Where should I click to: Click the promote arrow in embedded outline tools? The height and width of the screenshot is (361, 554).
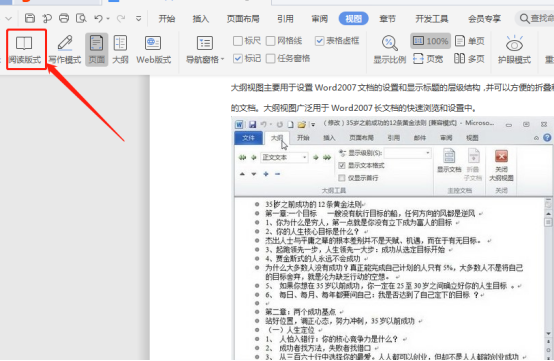pyautogui.click(x=254, y=158)
